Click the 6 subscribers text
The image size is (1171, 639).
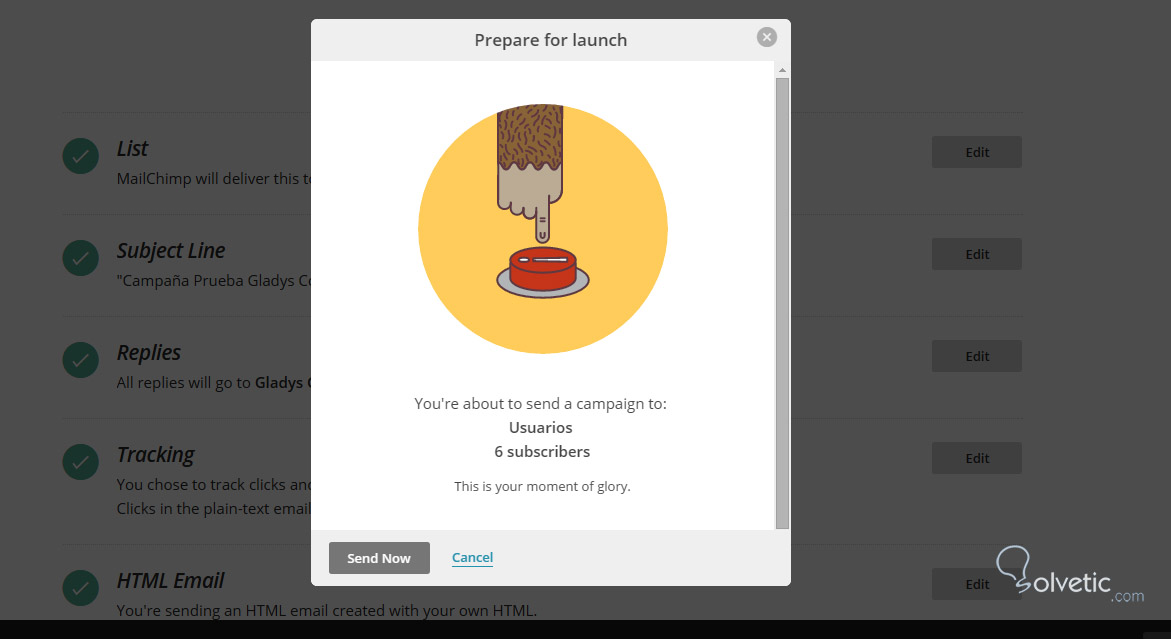click(542, 452)
